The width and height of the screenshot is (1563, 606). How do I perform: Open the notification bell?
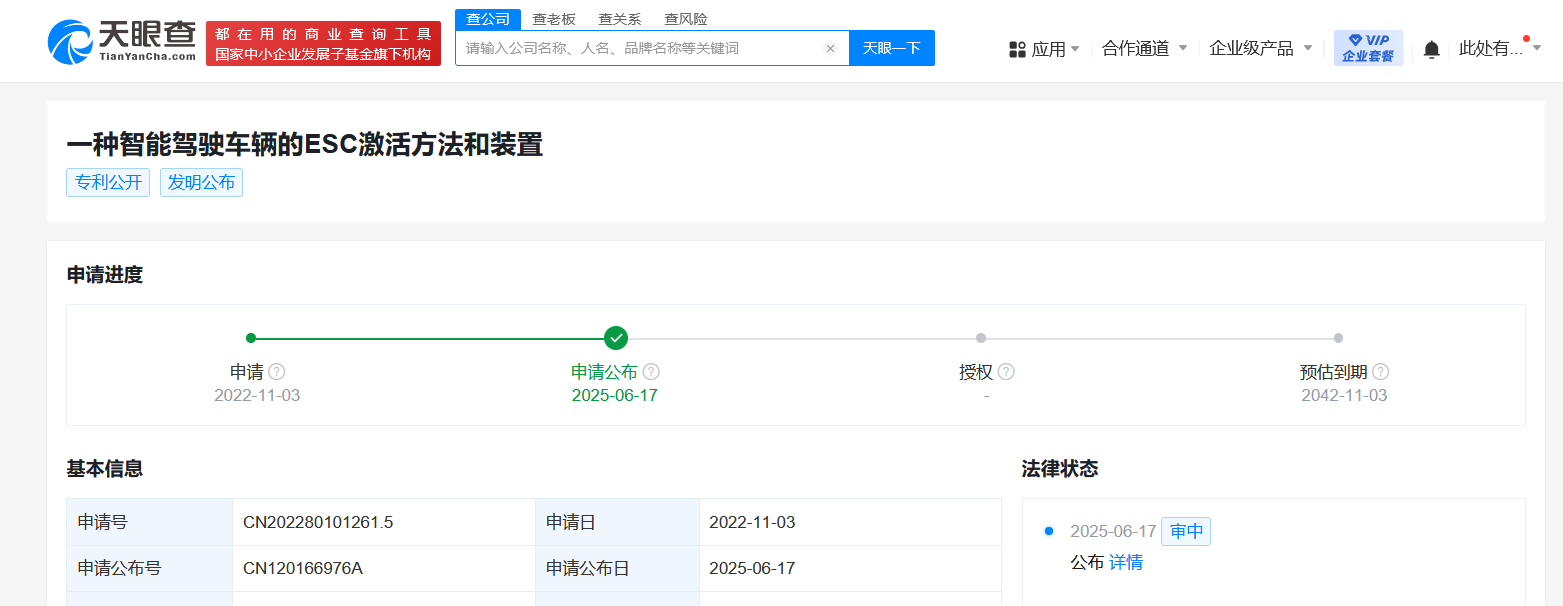pyautogui.click(x=1431, y=49)
